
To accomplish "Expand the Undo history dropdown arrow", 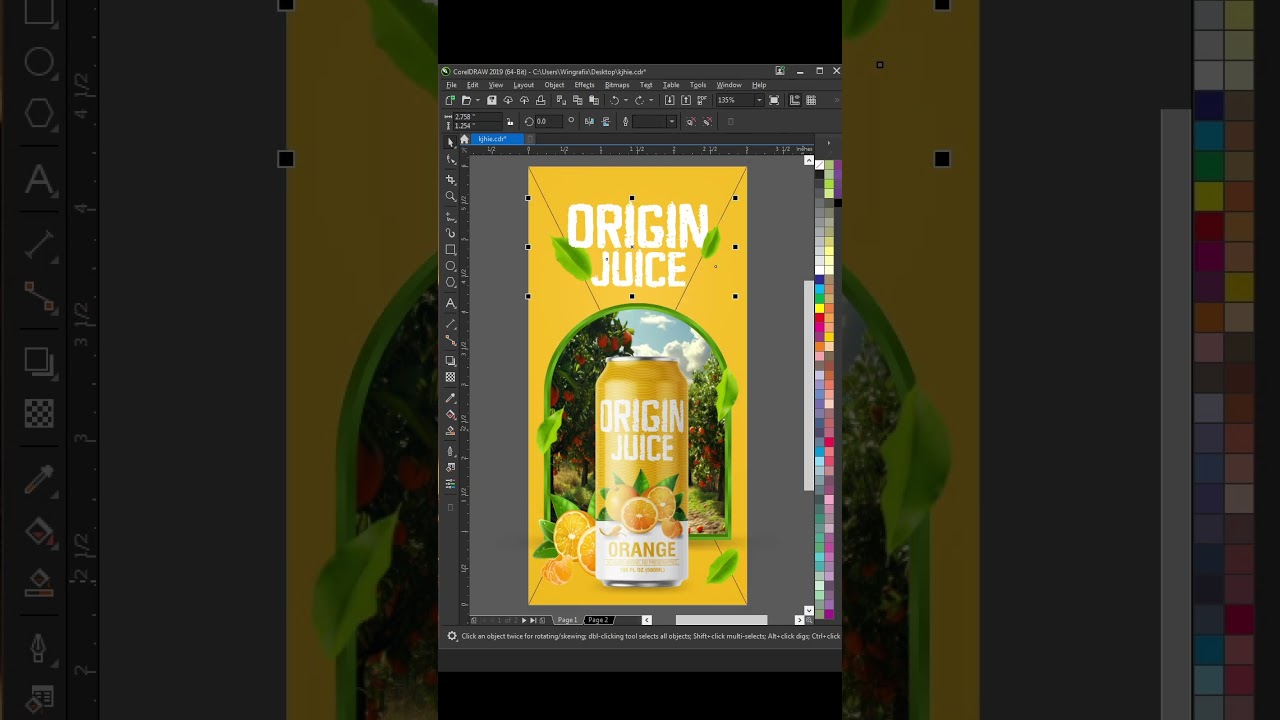I will click(626, 100).
